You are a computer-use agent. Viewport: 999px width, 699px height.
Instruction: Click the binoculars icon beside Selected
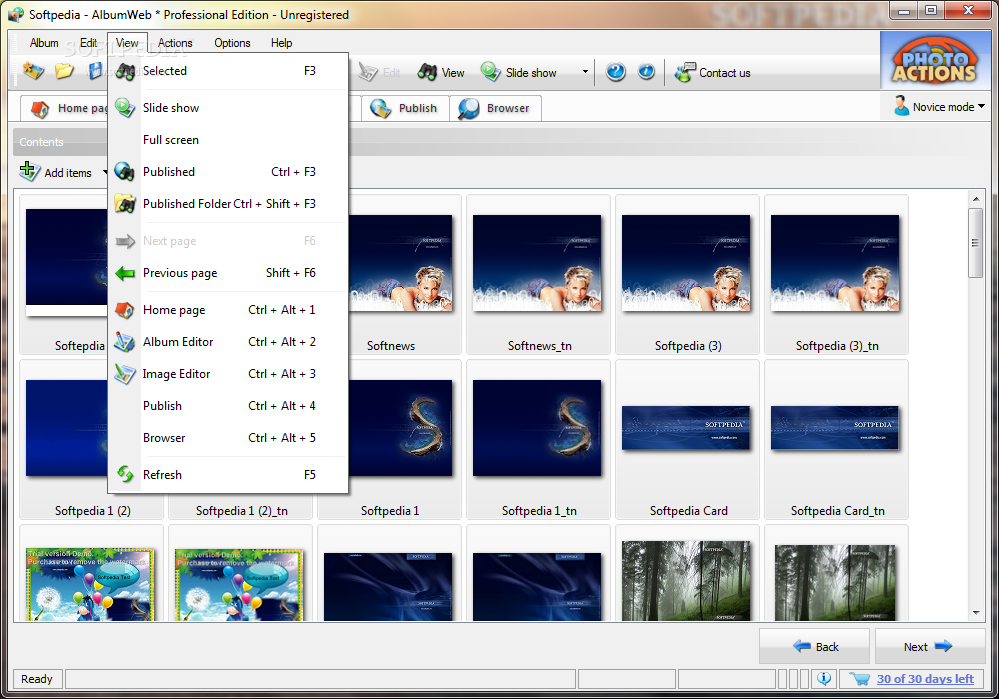tap(125, 71)
